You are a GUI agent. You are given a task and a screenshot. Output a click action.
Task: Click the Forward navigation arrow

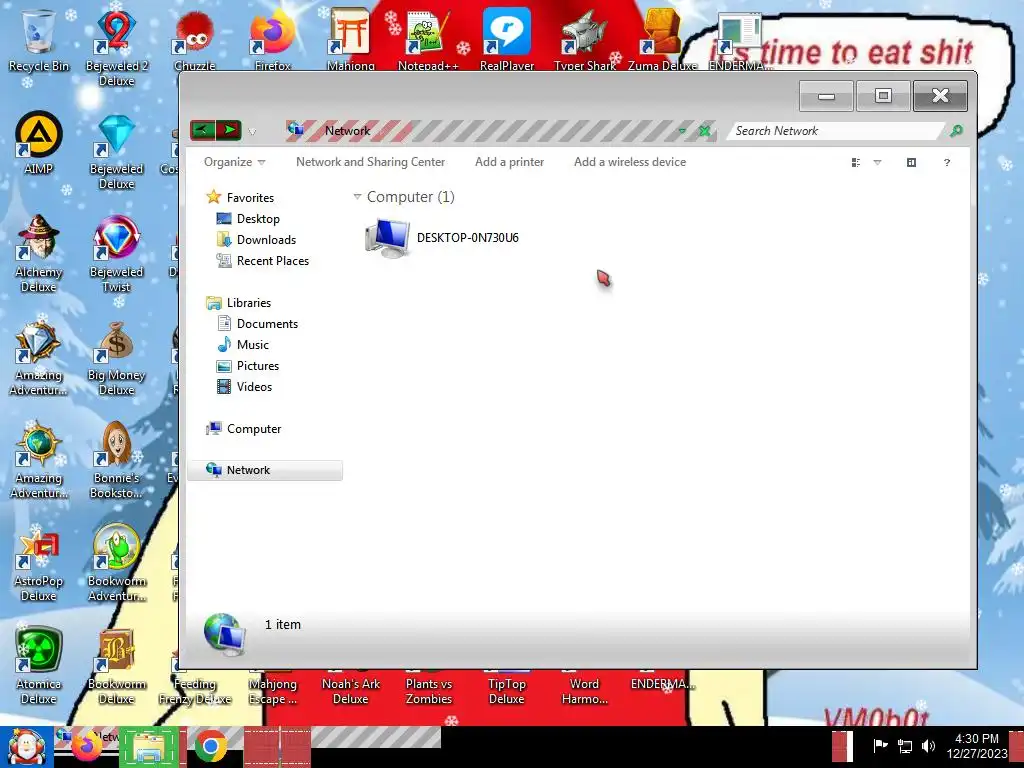tap(229, 130)
